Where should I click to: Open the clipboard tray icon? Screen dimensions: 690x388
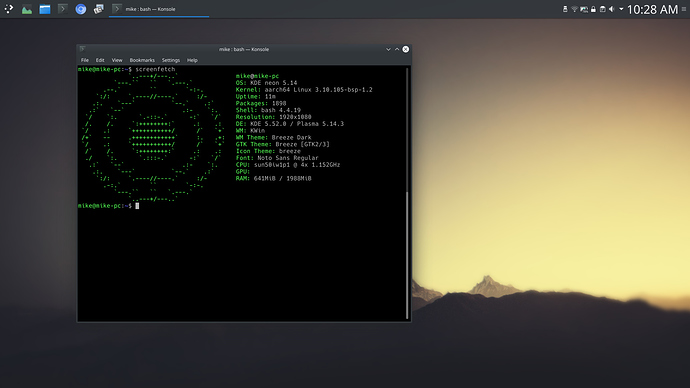click(602, 9)
